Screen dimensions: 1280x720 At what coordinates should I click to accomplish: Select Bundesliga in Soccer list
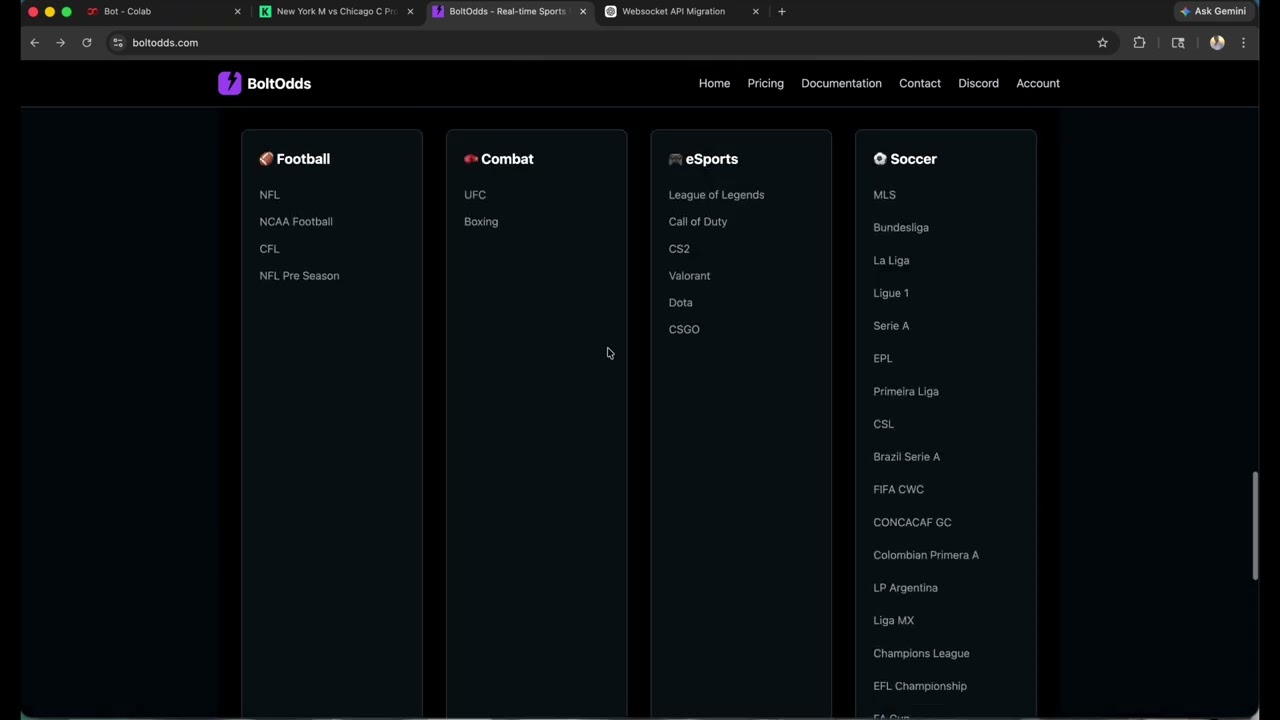[901, 228]
